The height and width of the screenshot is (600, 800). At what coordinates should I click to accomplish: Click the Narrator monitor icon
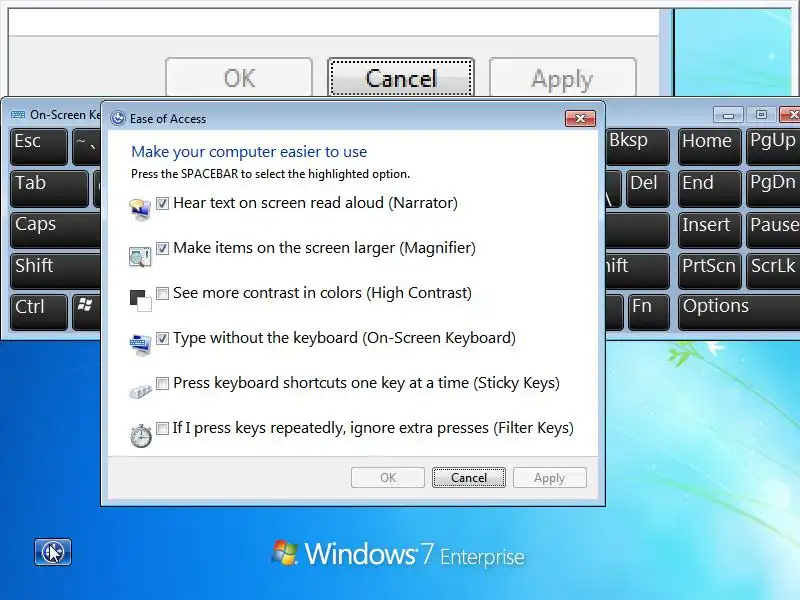pos(140,209)
